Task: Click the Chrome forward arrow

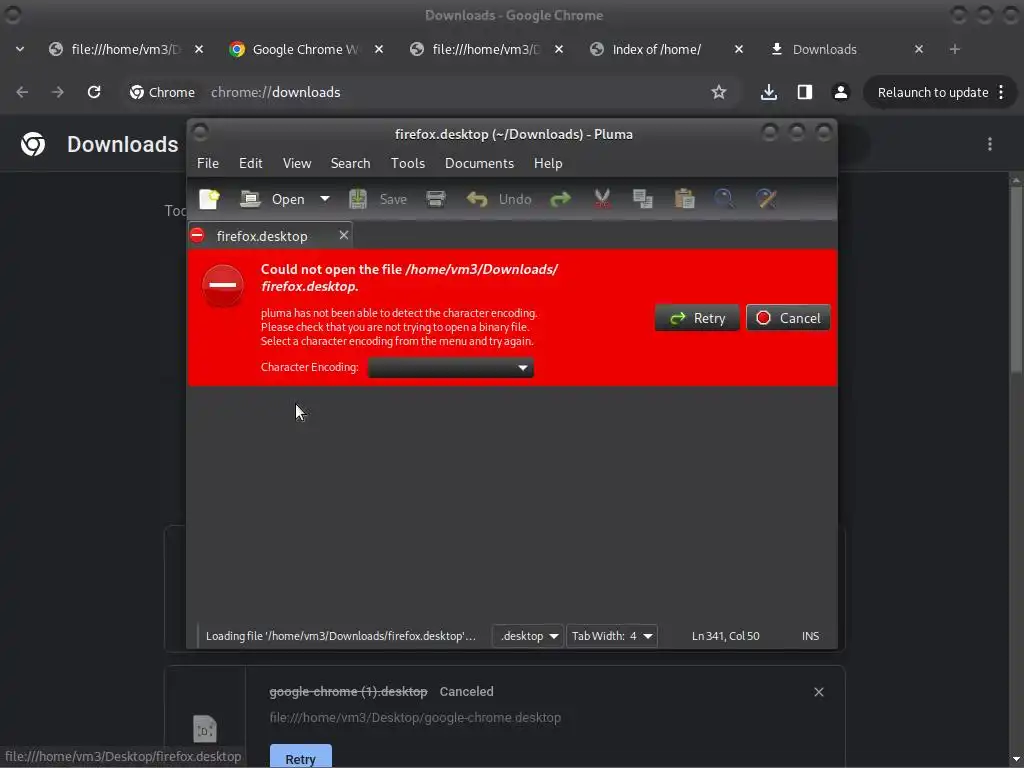Action: (x=57, y=92)
